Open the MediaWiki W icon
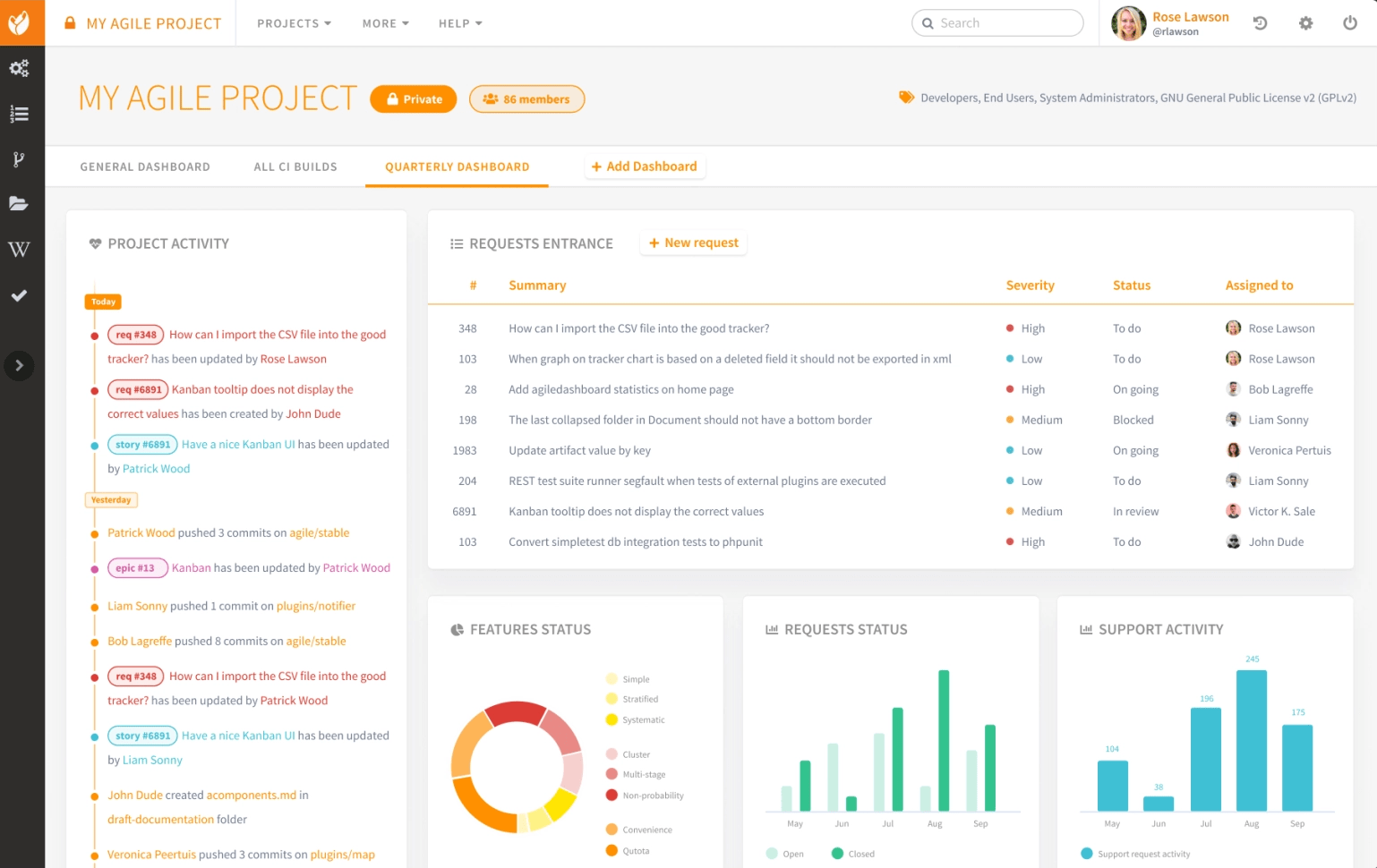 coord(19,250)
